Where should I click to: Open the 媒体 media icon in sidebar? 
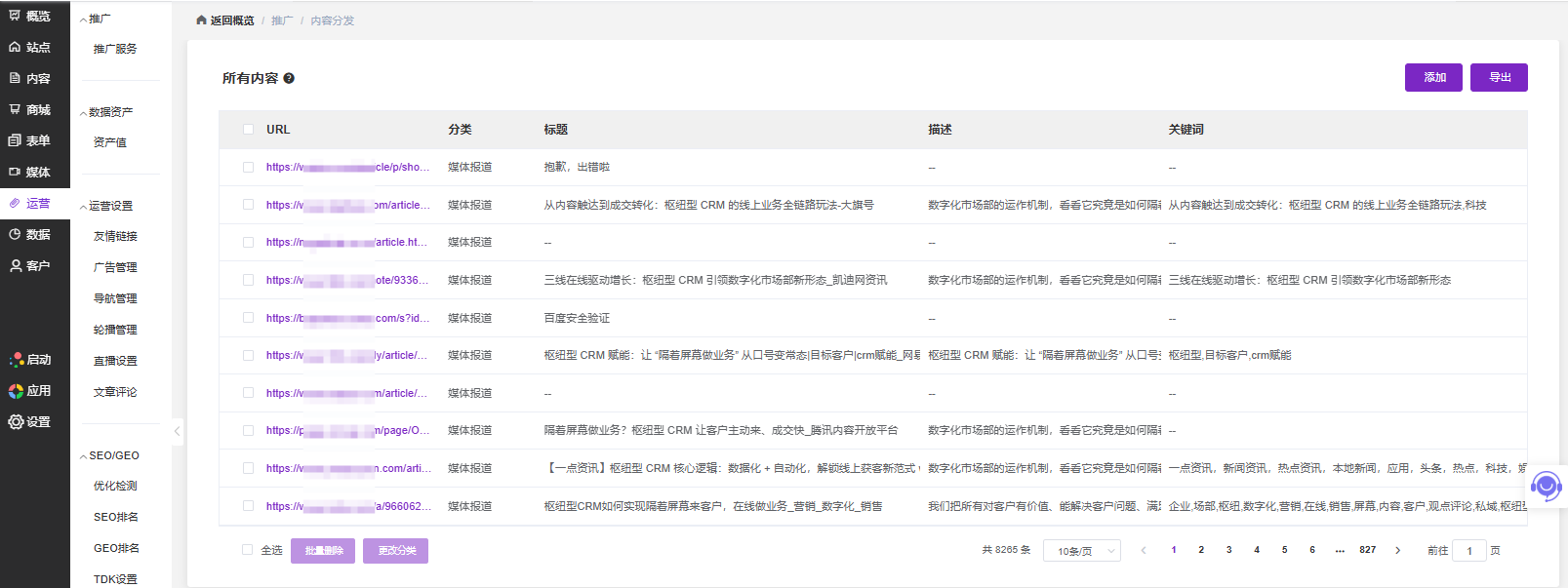[15, 172]
